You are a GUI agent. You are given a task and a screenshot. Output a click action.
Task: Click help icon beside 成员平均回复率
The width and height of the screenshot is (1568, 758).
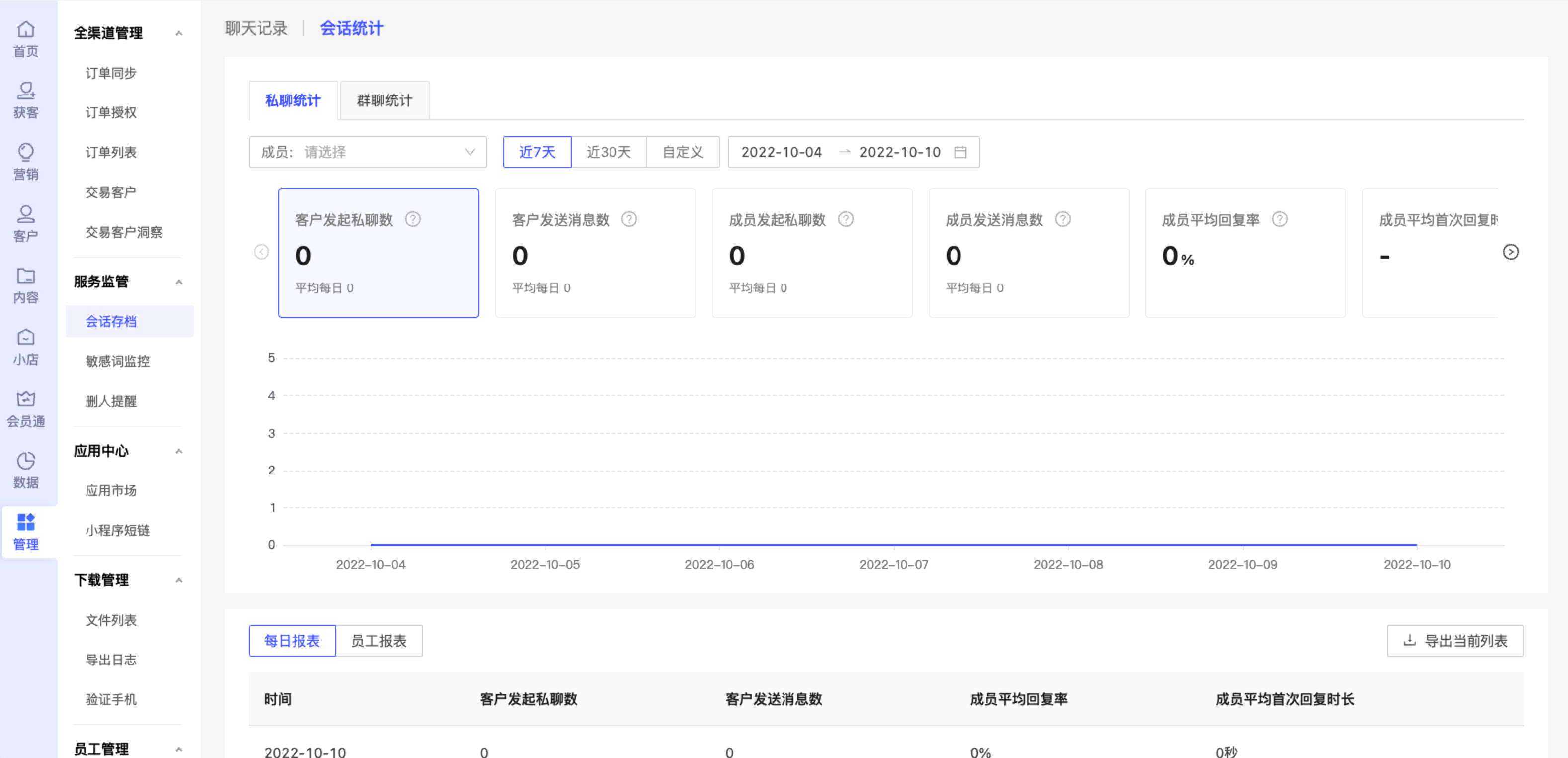point(1280,219)
